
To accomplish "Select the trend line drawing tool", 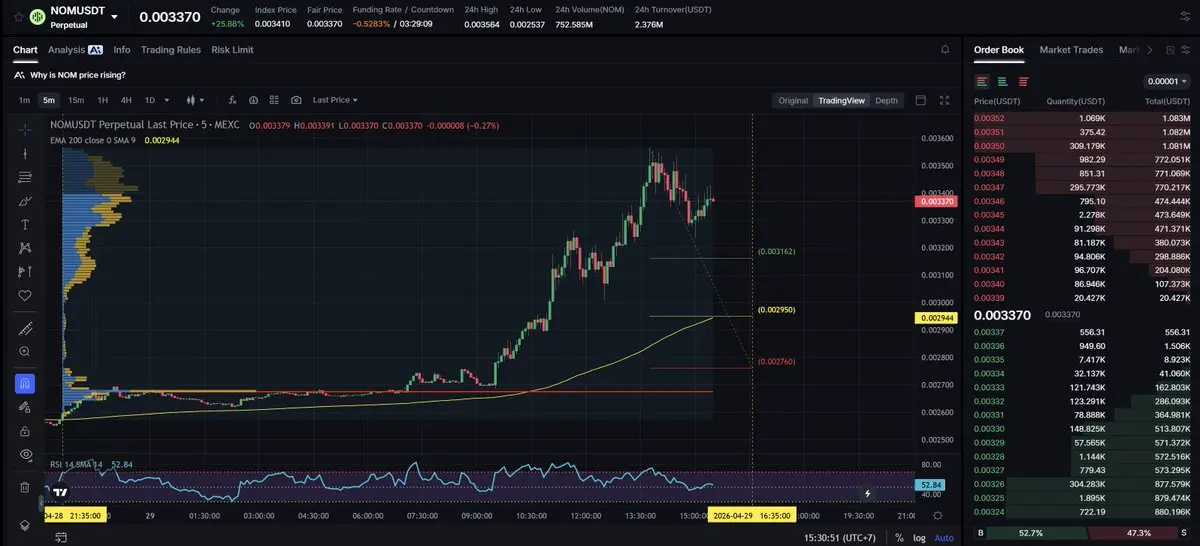I will click(x=25, y=154).
